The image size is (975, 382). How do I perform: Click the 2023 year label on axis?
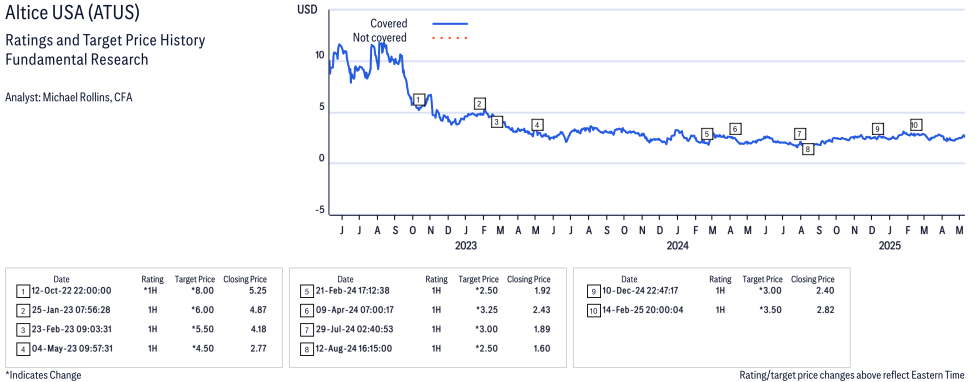pyautogui.click(x=465, y=246)
